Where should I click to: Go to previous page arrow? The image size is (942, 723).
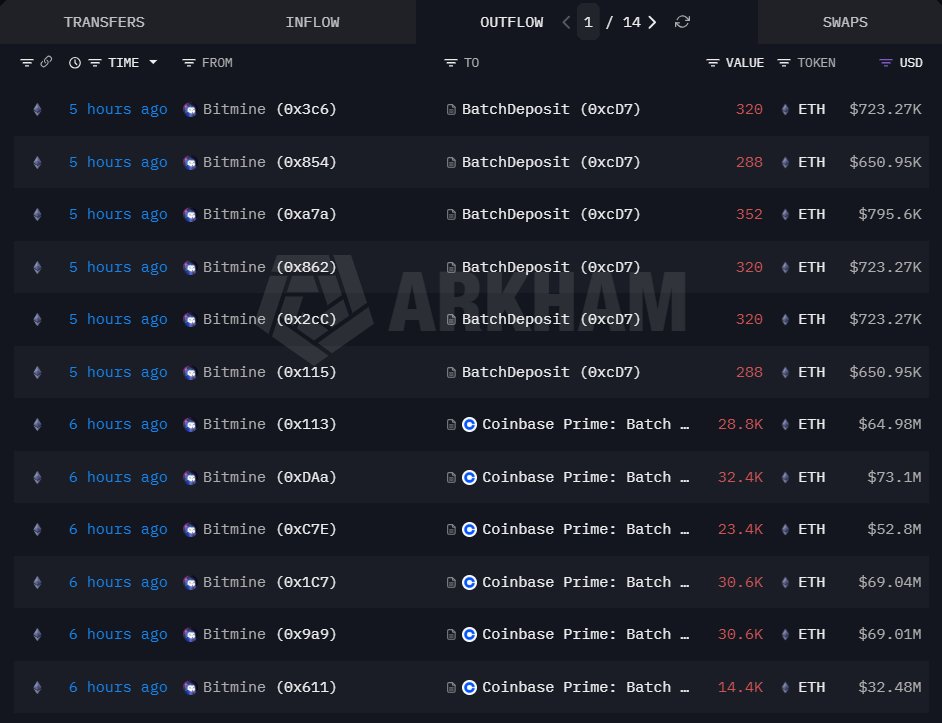[566, 22]
